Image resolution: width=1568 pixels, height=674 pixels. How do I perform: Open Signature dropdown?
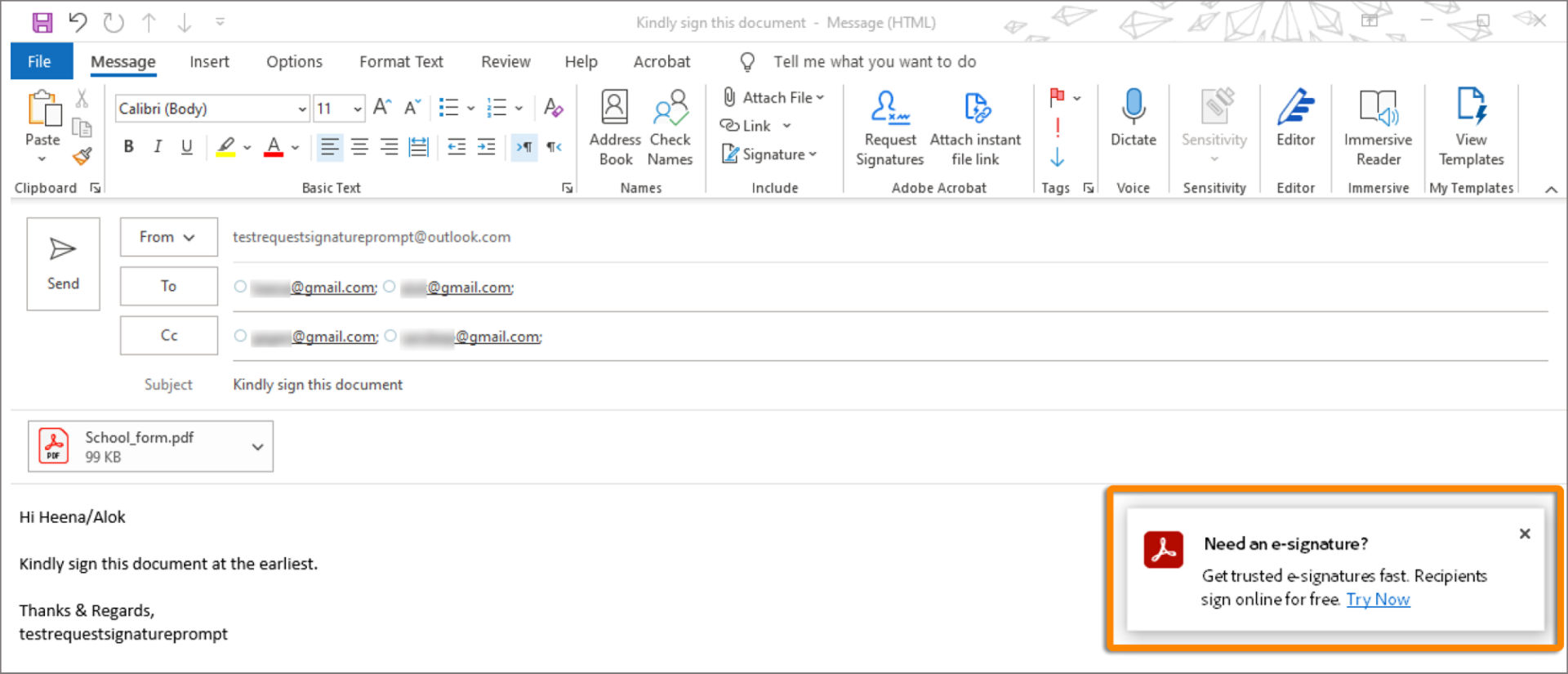pyautogui.click(x=769, y=154)
